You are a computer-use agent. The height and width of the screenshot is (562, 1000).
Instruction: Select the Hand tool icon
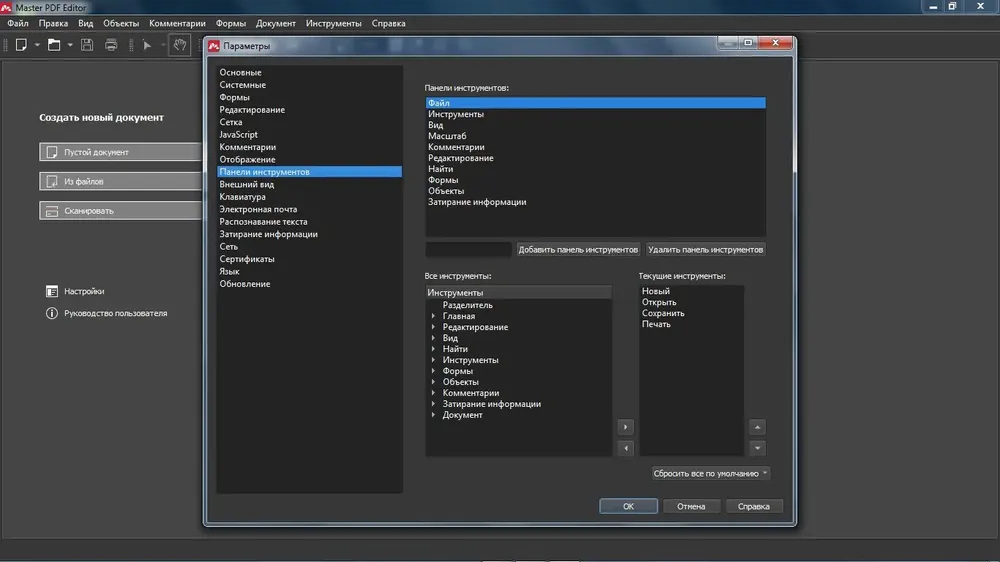pyautogui.click(x=180, y=45)
